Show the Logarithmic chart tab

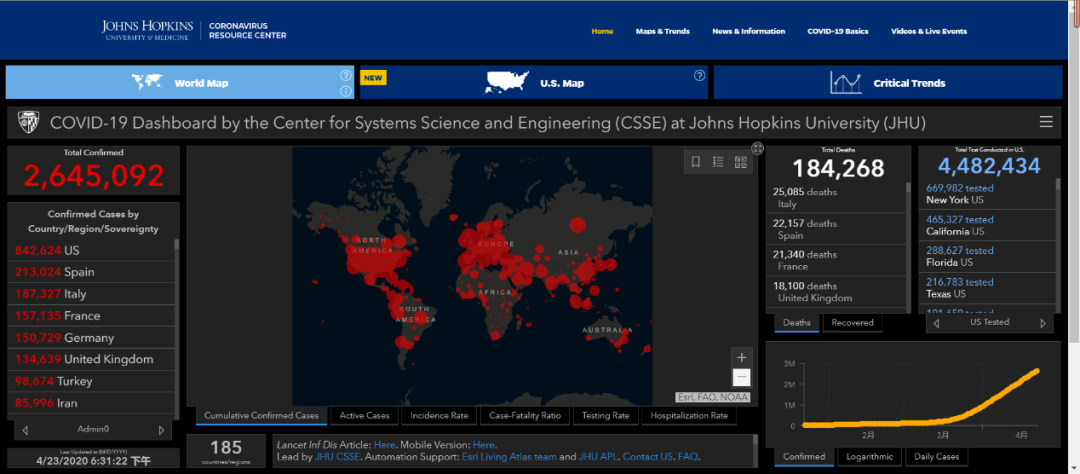pos(869,456)
